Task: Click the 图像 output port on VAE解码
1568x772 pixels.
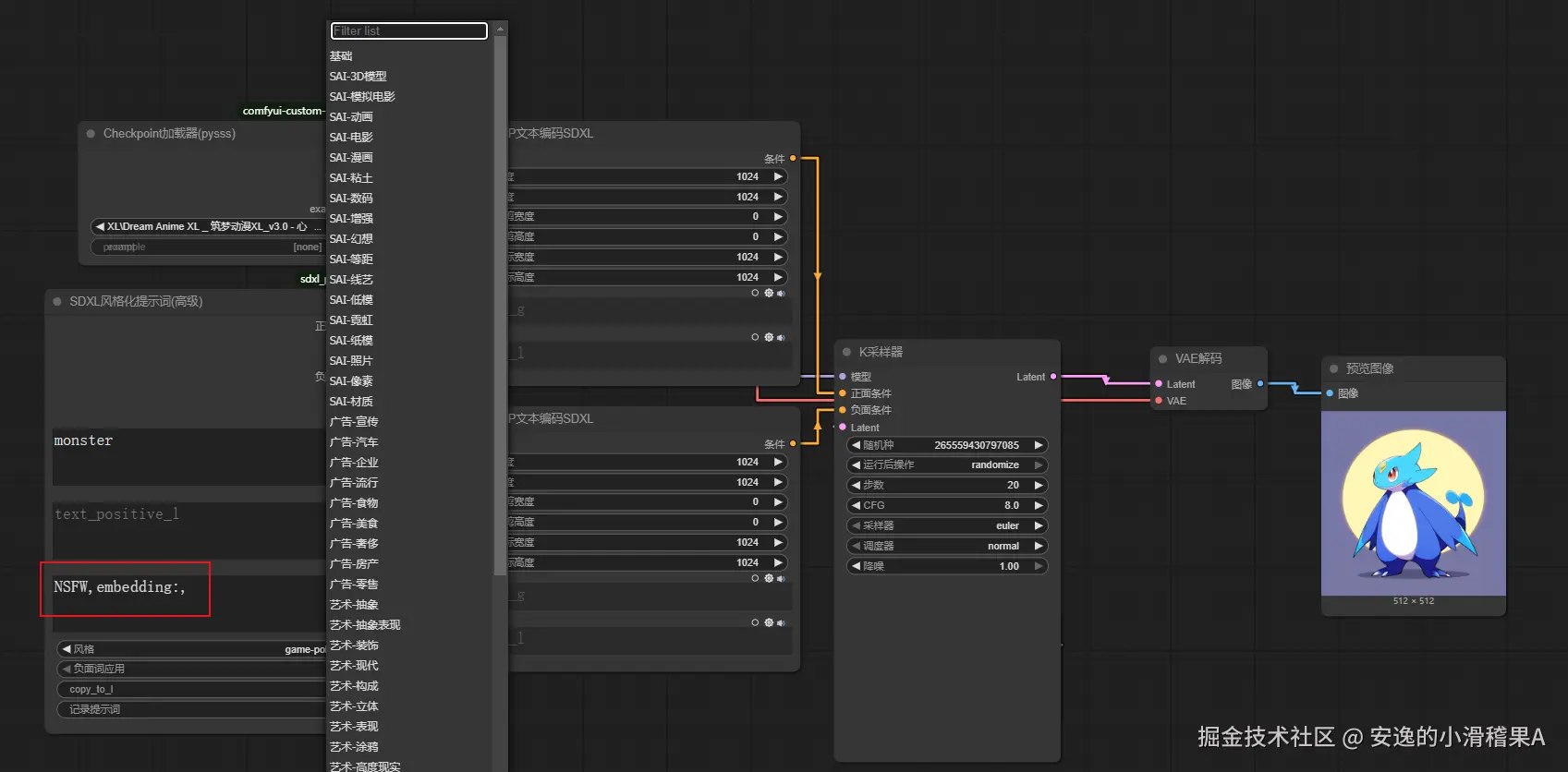Action: (x=1260, y=383)
